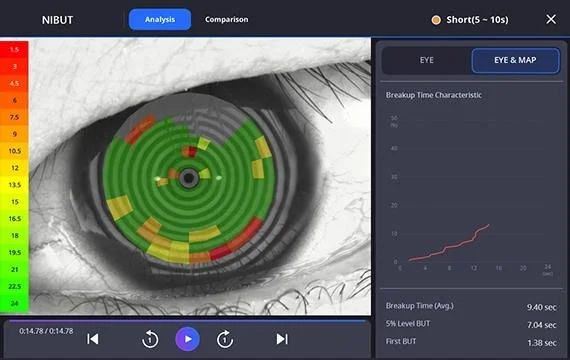Click the Breakup Time Characteristic heading
The image size is (570, 360).
coord(434,95)
